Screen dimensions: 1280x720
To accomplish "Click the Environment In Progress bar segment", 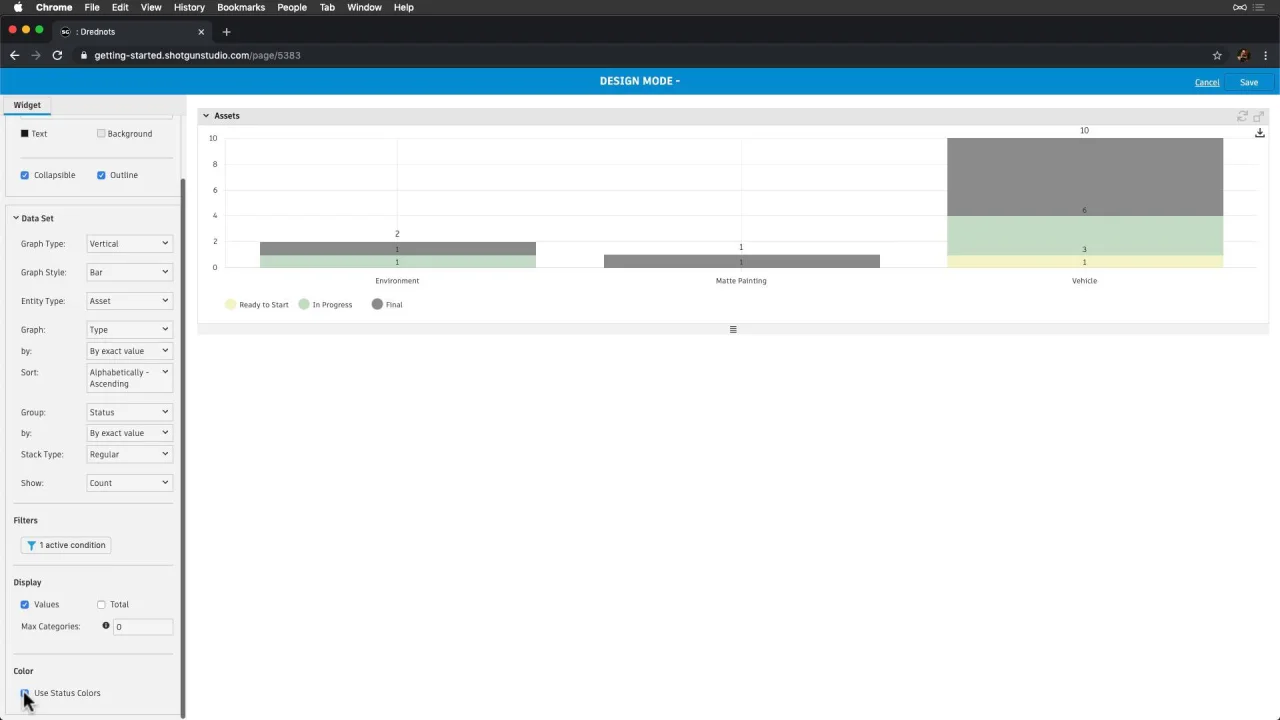I will 397,262.
